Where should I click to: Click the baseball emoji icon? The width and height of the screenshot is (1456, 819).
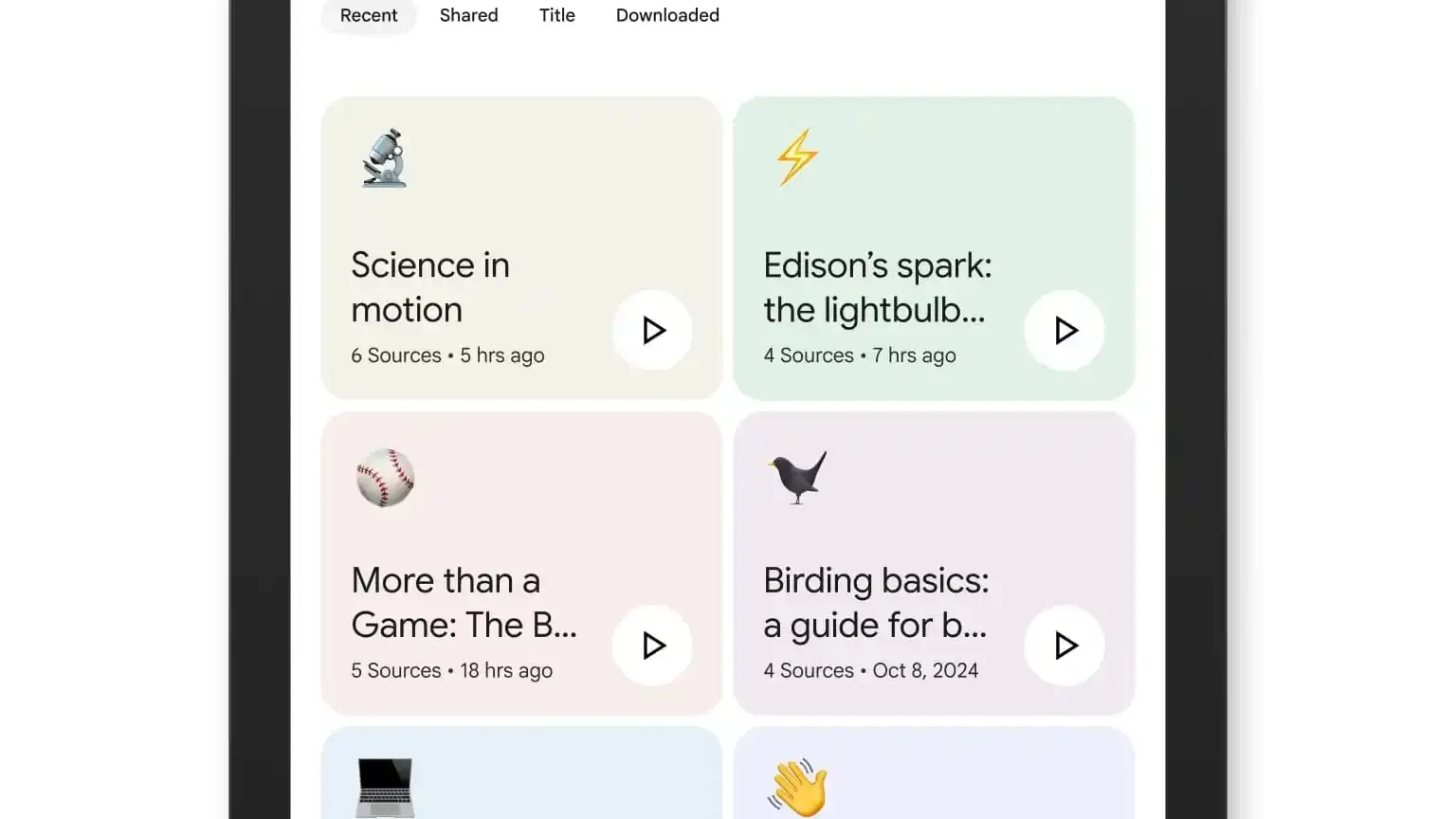pyautogui.click(x=386, y=478)
